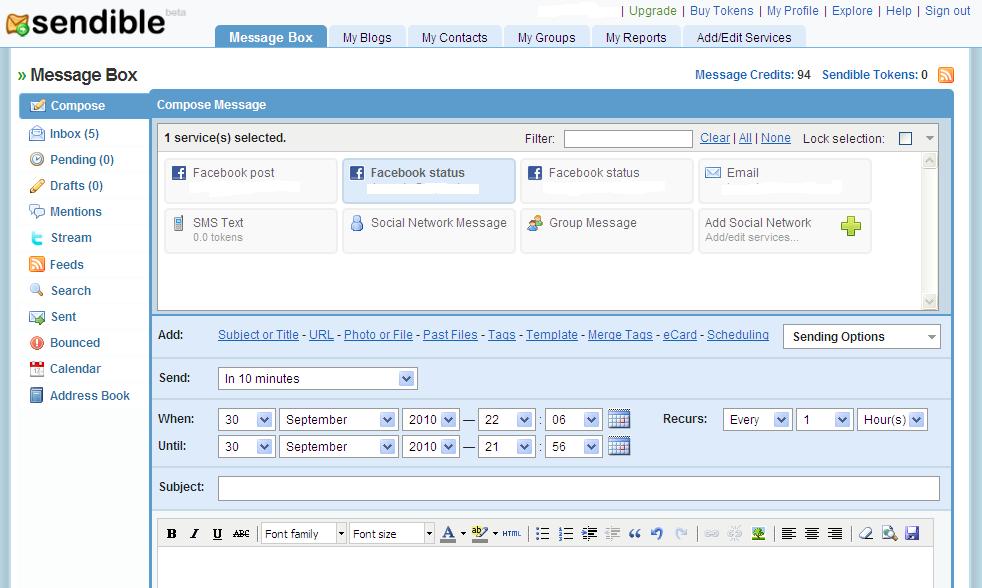Switch to the My Reports tab
982x588 pixels.
[636, 37]
